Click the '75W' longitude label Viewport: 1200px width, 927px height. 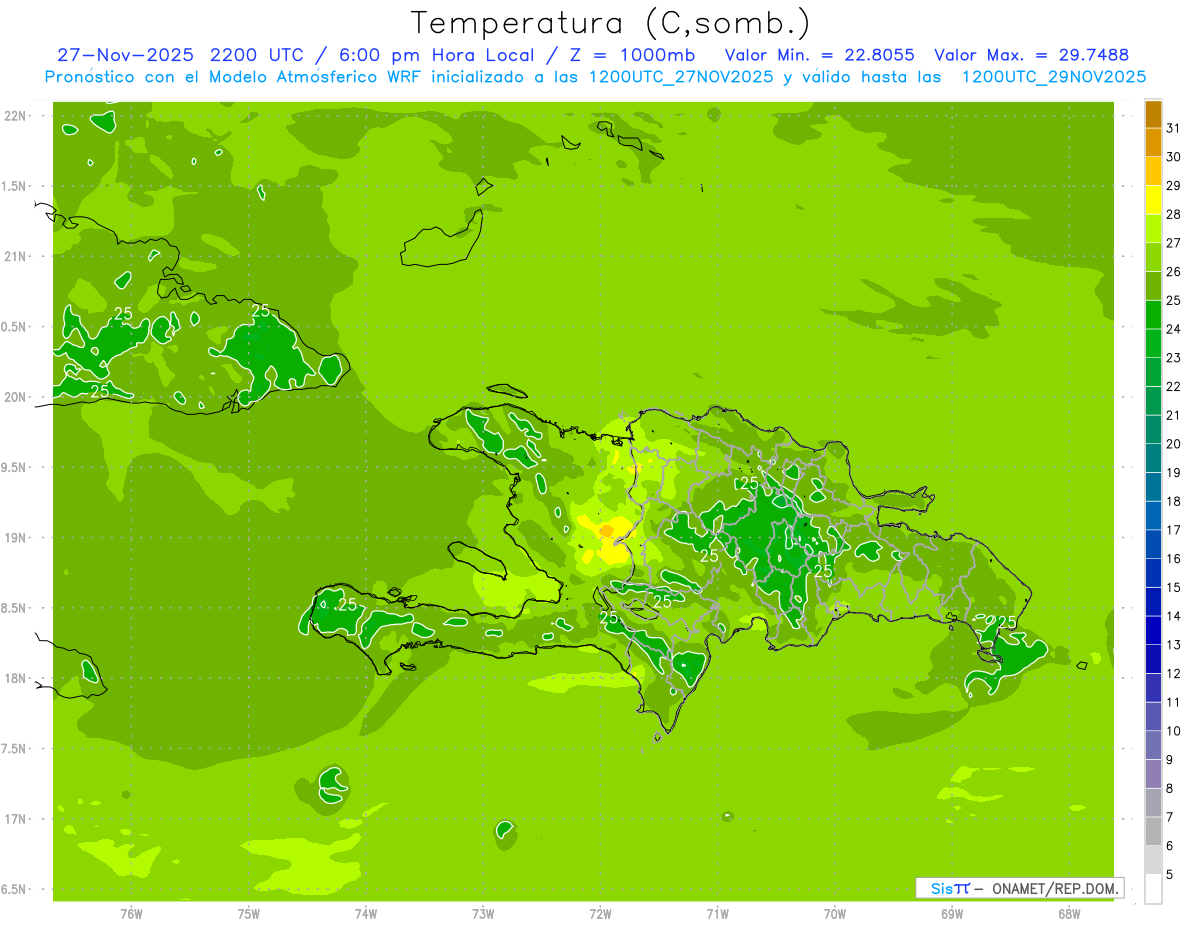(x=249, y=914)
